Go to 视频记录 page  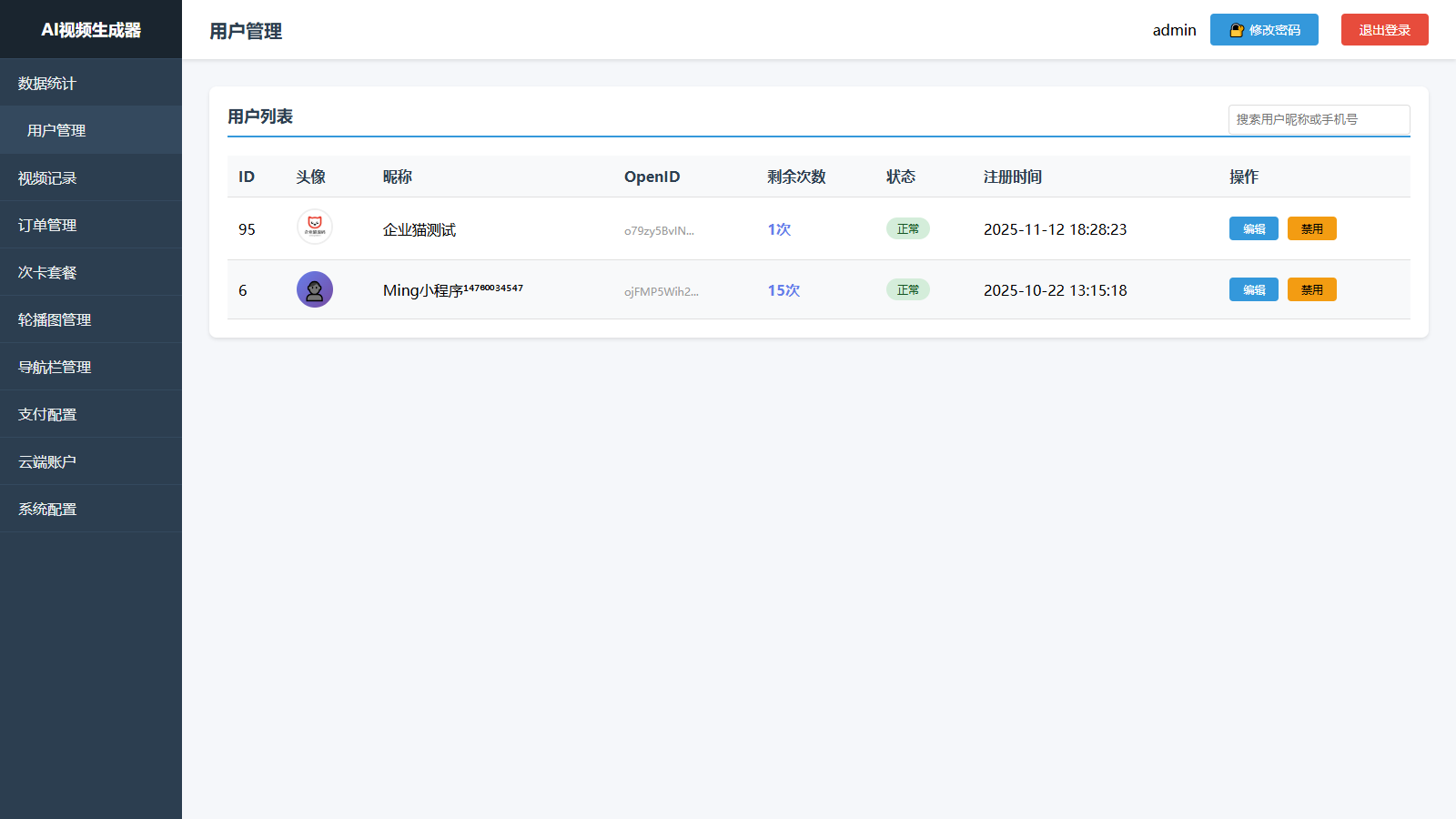[47, 177]
